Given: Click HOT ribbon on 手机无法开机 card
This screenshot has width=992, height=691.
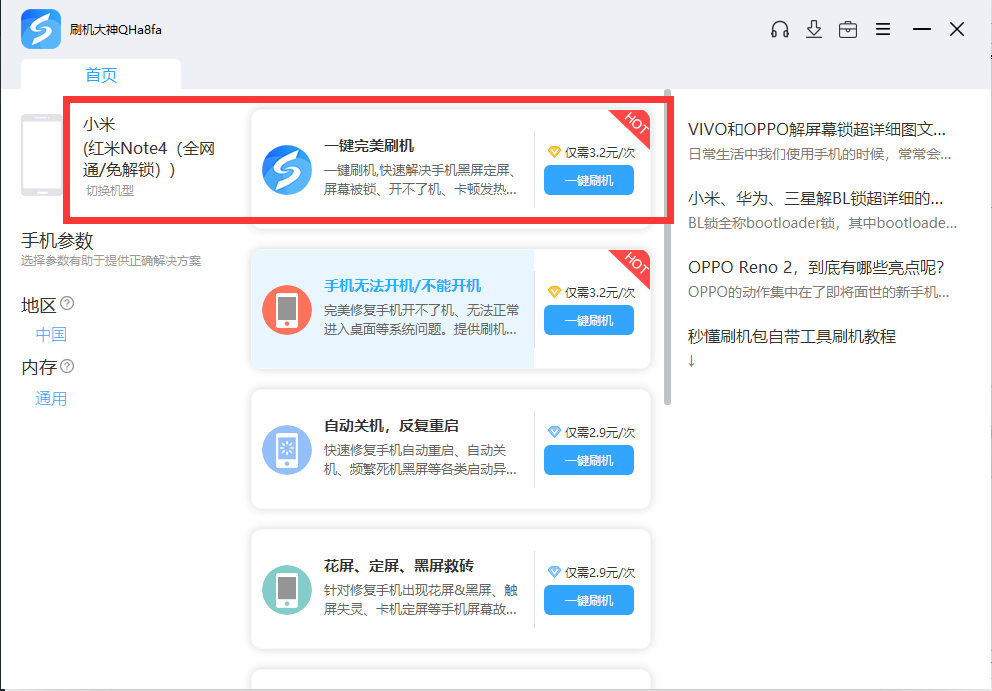Looking at the screenshot, I should point(635,265).
